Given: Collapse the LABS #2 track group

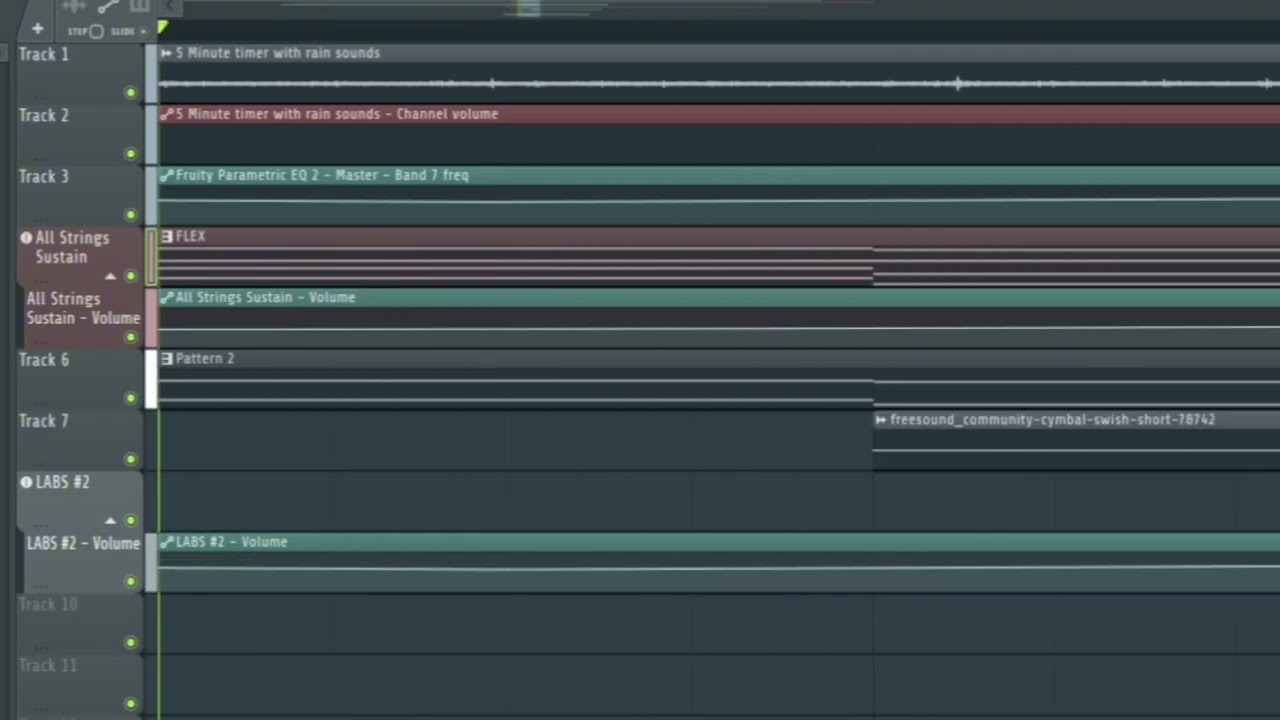Looking at the screenshot, I should click(110, 520).
